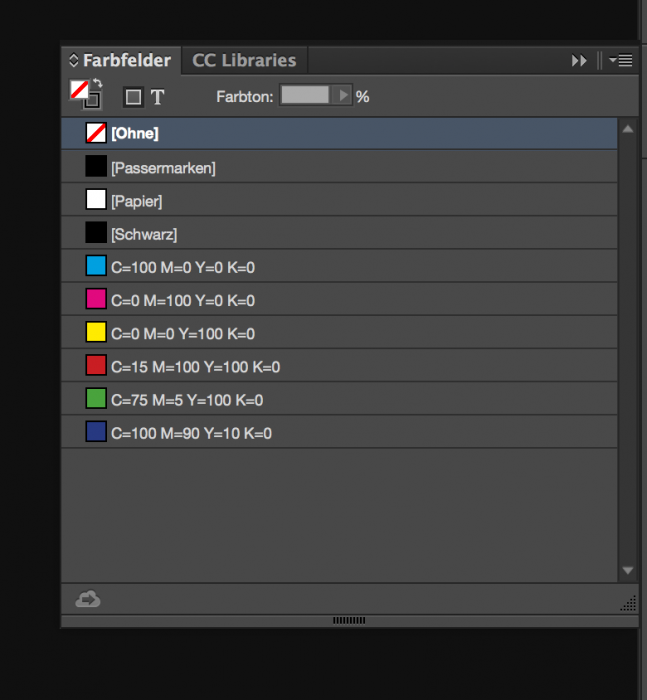Collapse the panel with double arrows
The width and height of the screenshot is (647, 700).
point(579,60)
